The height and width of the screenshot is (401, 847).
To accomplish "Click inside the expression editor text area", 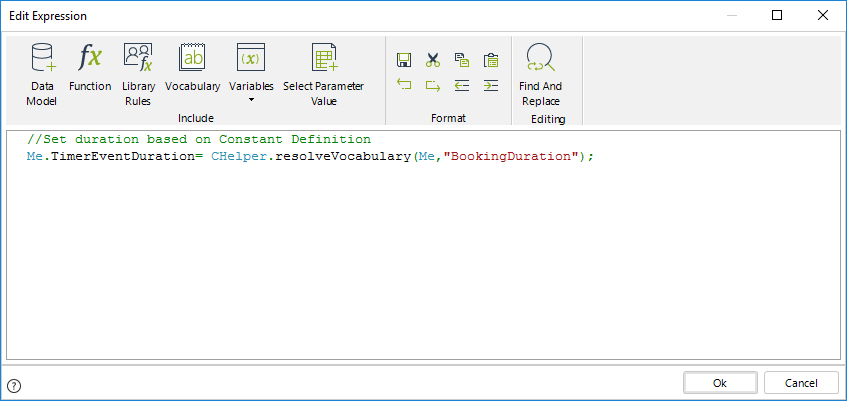I will coord(420,260).
